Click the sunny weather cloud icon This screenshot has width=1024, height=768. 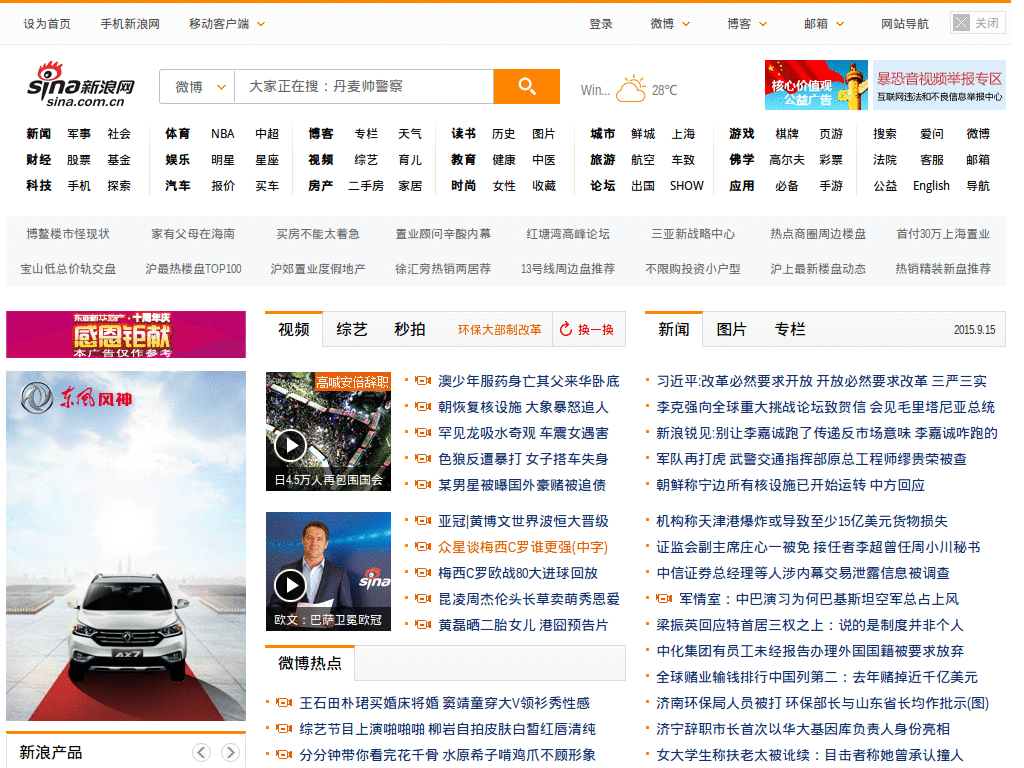[631, 88]
